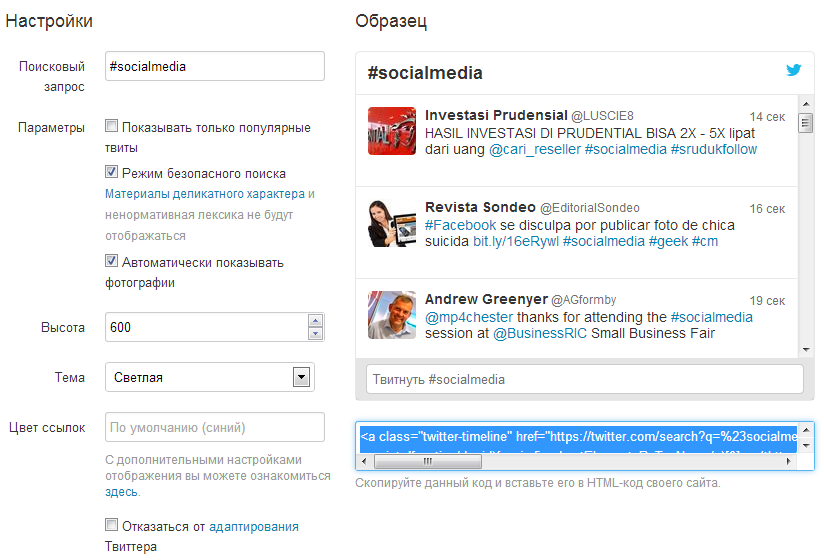This screenshot has width=824, height=560.
Task: Click the '19 сек' tweet timestamp
Action: (x=767, y=300)
